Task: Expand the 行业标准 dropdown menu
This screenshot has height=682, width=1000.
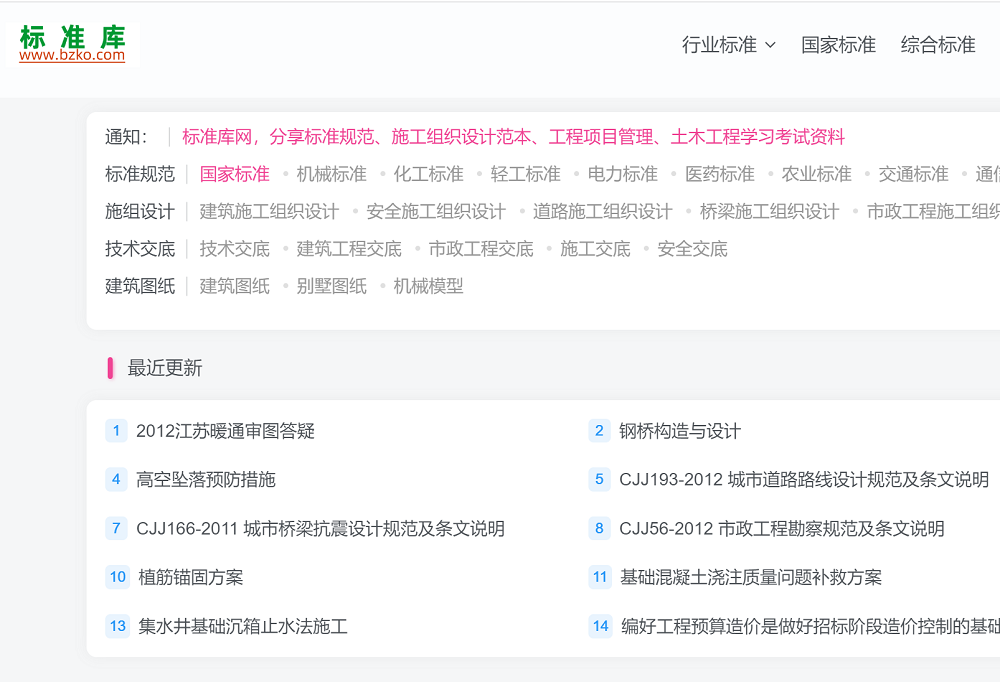Action: 728,45
